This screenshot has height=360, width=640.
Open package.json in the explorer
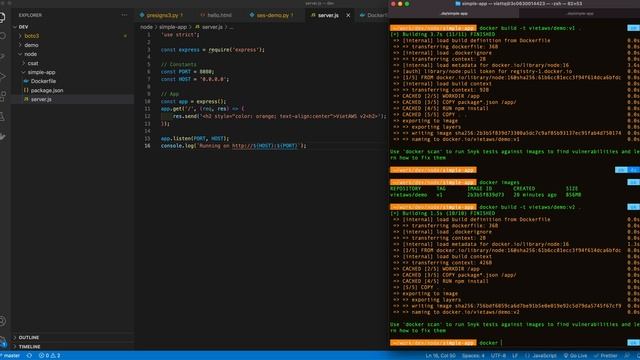coord(47,90)
